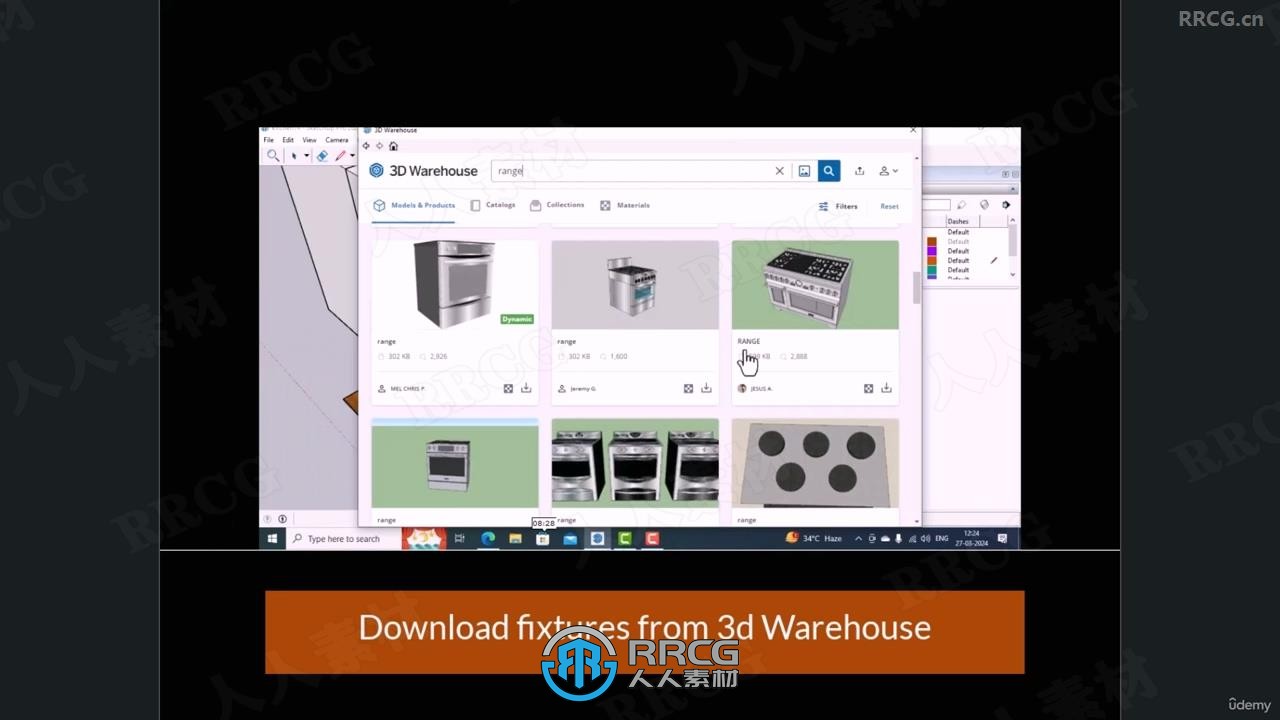Go to Warehouse home icon

coord(393,146)
